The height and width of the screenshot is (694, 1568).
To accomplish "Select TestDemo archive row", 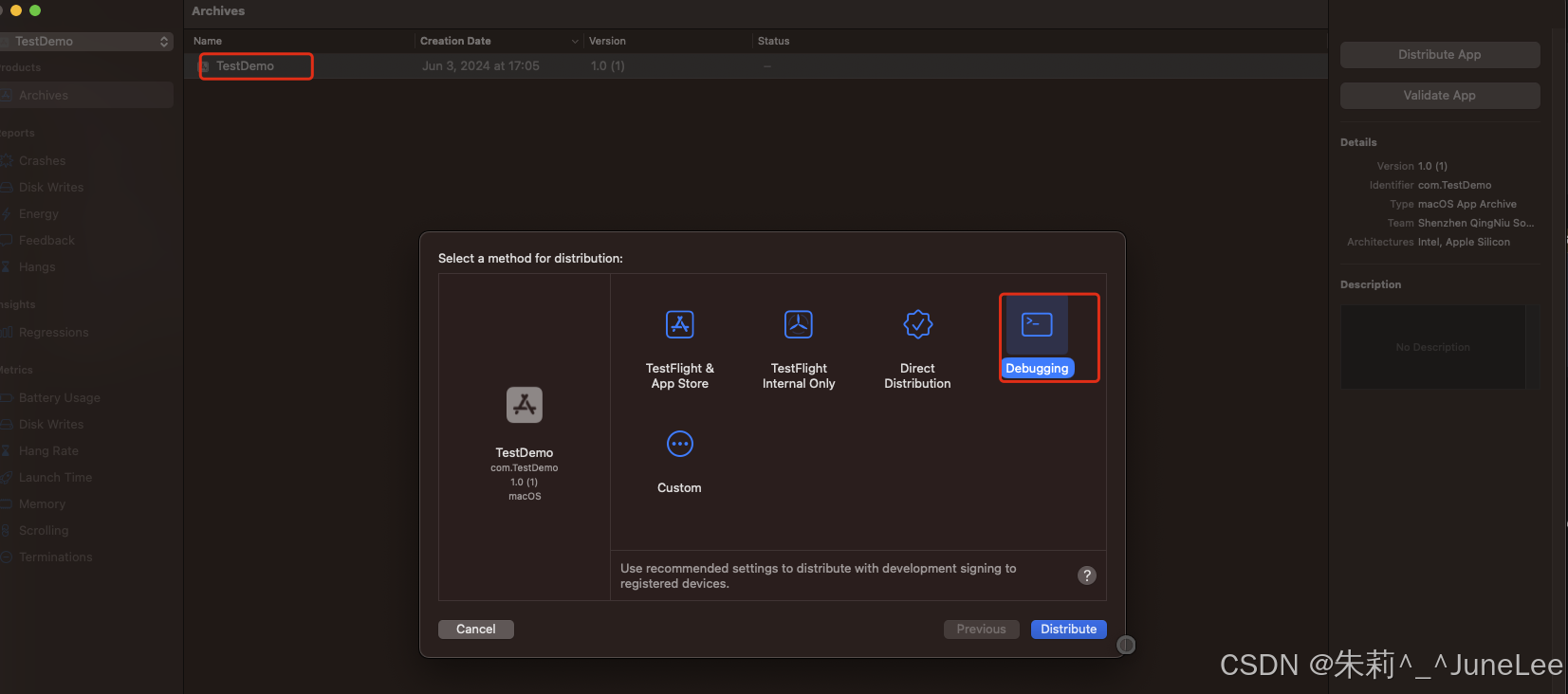I will [755, 66].
